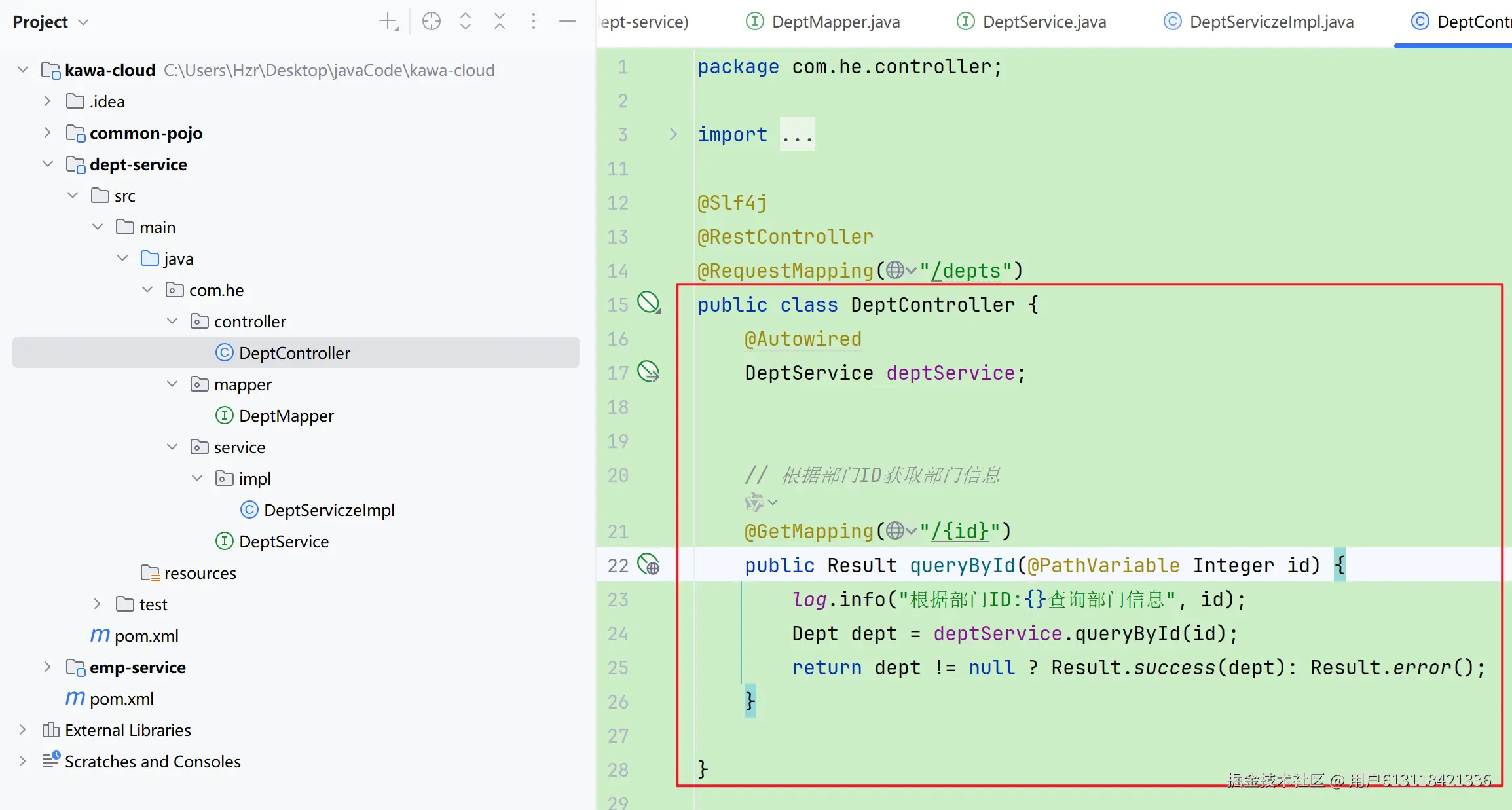Open Project view mode dropdown
1512x810 pixels.
pos(83,22)
